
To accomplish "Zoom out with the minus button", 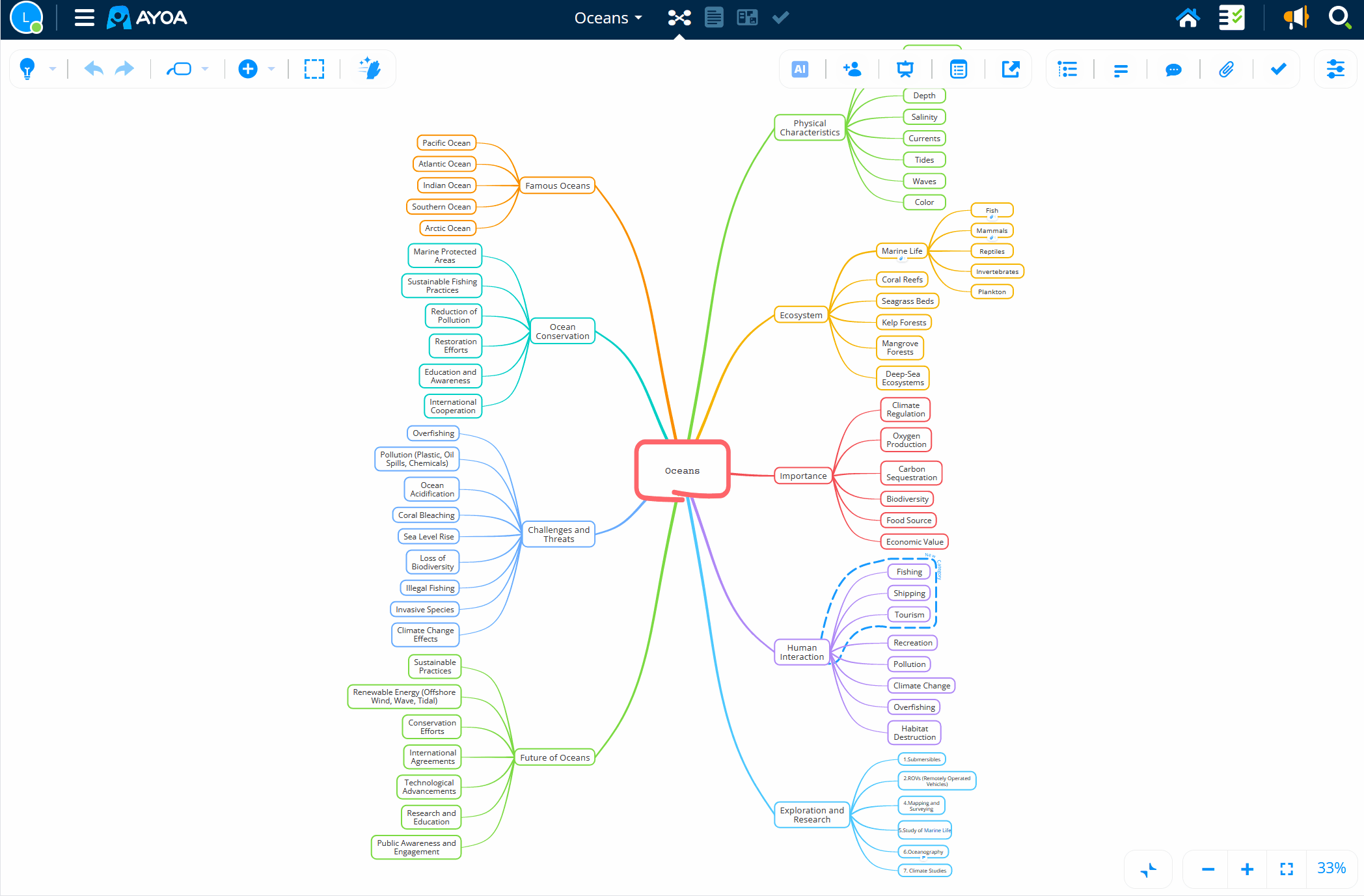I will [1208, 869].
